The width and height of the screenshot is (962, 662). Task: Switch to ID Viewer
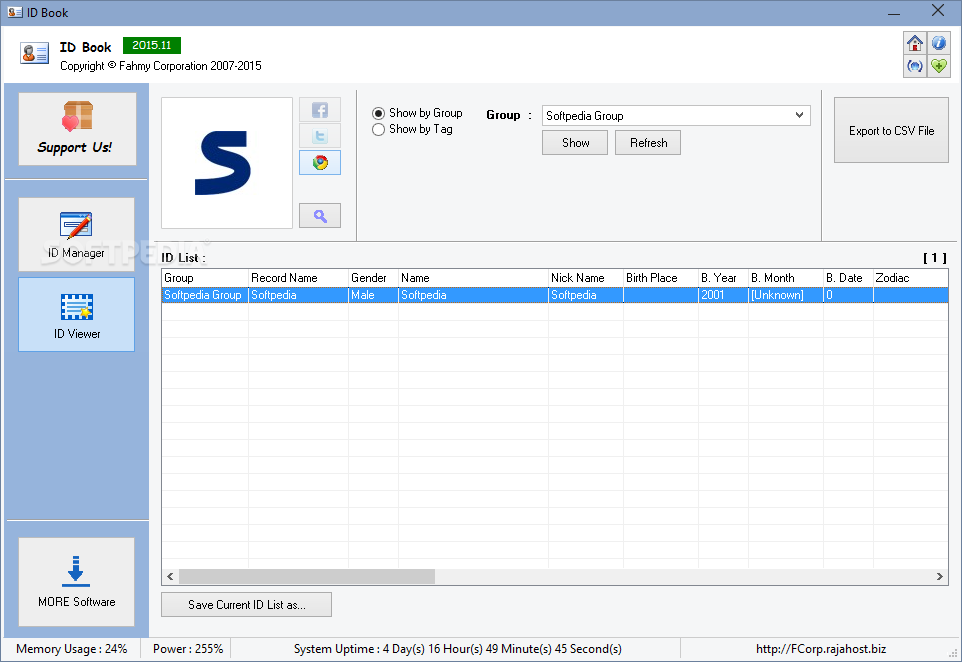(x=77, y=314)
